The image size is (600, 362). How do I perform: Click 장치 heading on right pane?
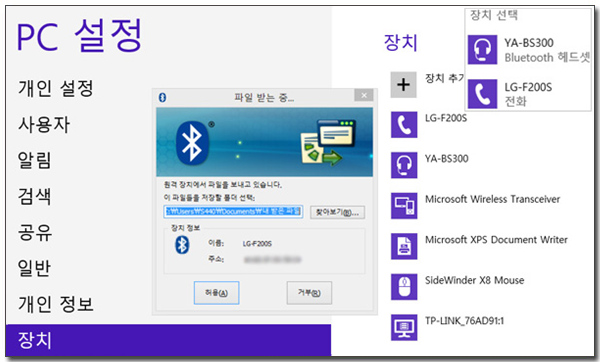(x=401, y=42)
